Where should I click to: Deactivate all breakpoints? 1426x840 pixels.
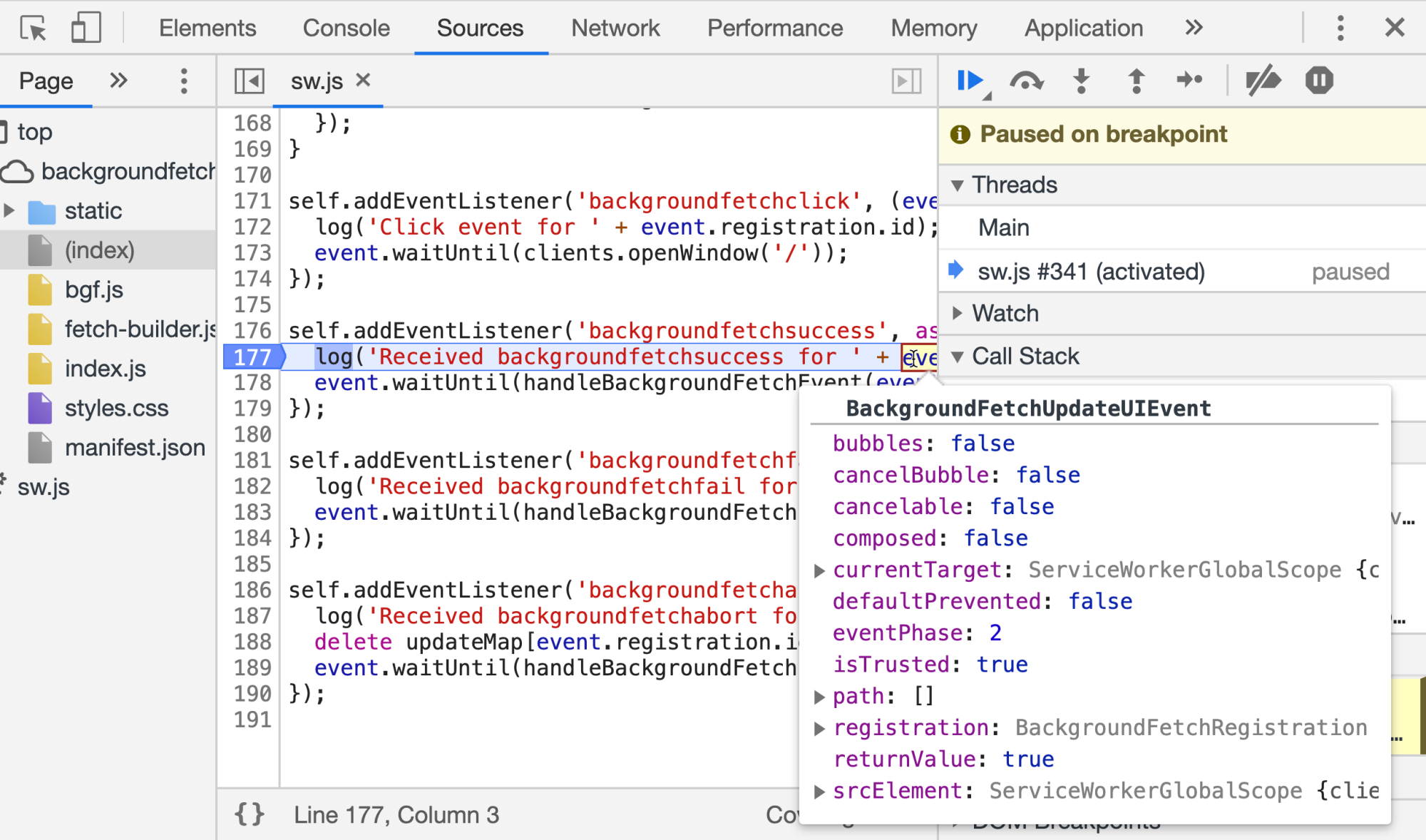(x=1263, y=81)
